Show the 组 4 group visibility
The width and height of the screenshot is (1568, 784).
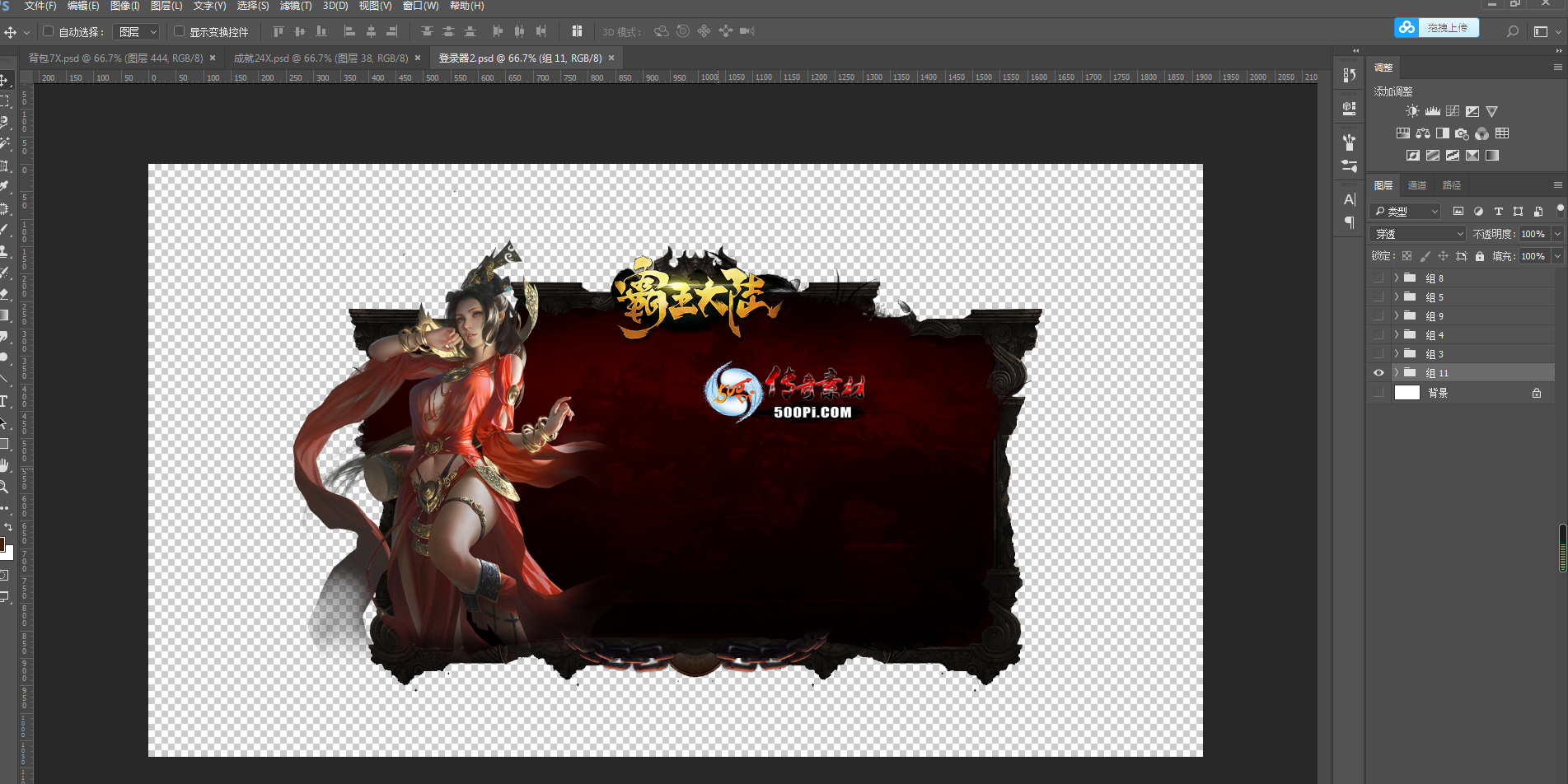click(1378, 335)
